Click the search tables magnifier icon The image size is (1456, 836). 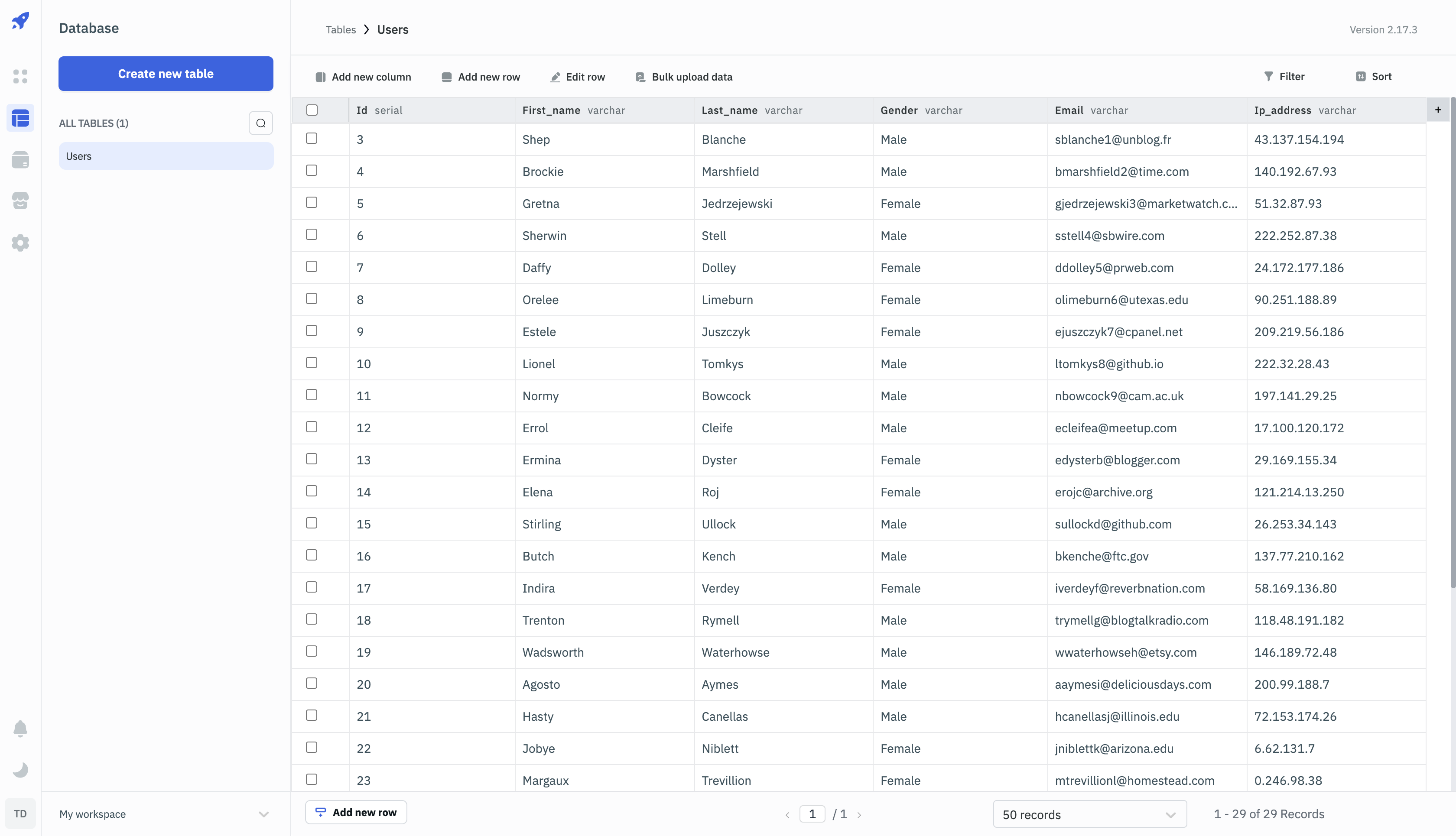[261, 123]
